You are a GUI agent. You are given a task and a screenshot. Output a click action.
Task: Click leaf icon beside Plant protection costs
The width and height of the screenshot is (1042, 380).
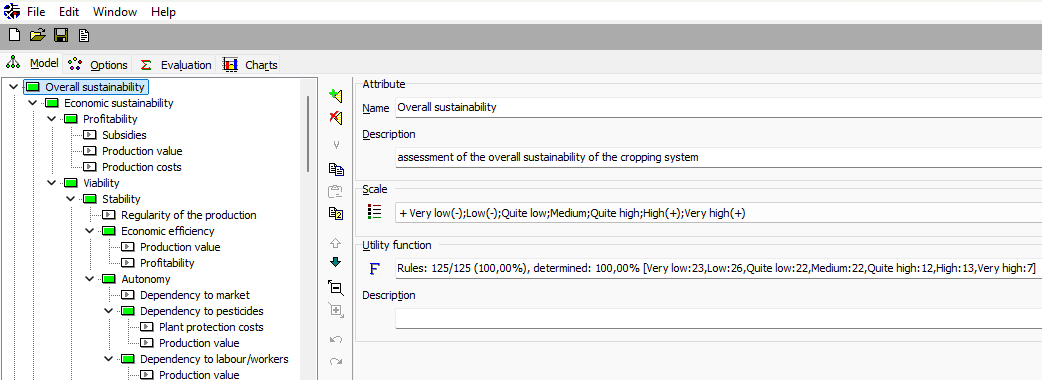point(147,327)
